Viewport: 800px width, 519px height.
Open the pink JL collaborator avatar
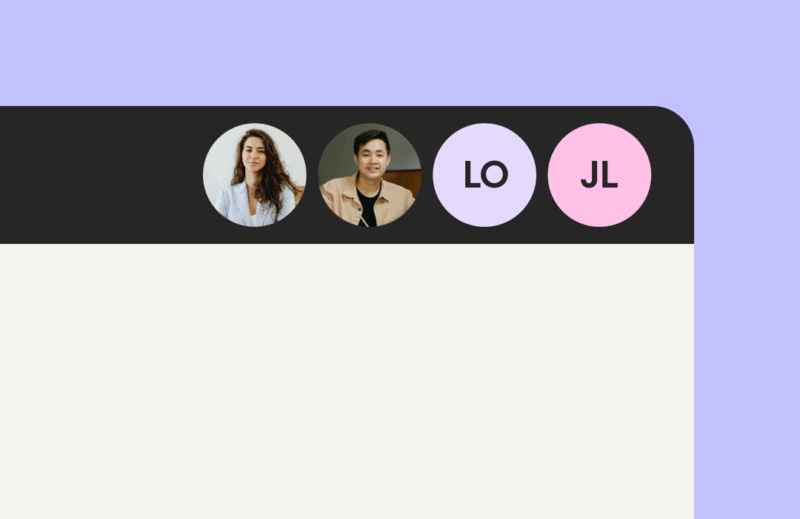coord(599,175)
